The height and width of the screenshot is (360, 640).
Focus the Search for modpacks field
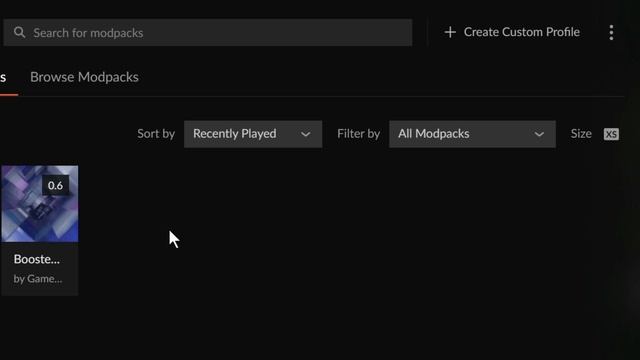208,33
